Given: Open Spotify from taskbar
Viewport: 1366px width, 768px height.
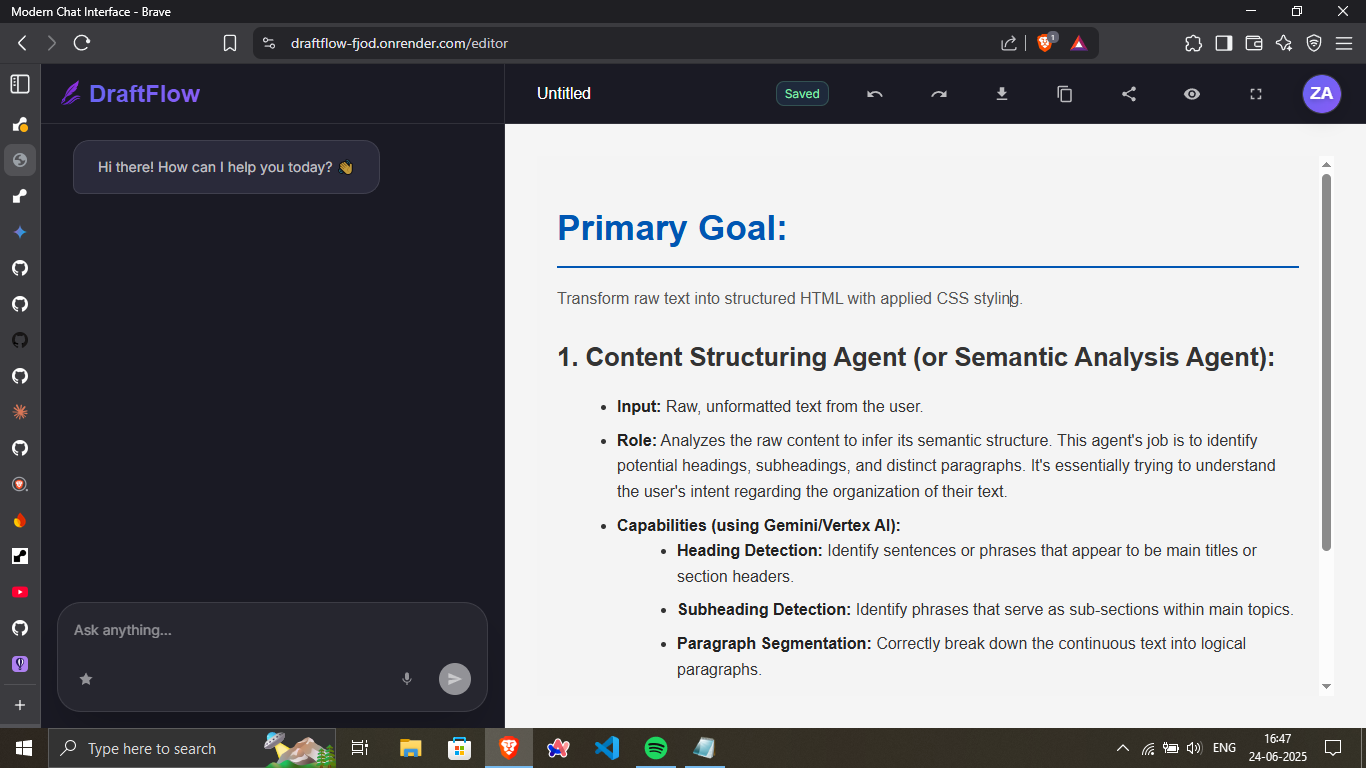Looking at the screenshot, I should [656, 748].
